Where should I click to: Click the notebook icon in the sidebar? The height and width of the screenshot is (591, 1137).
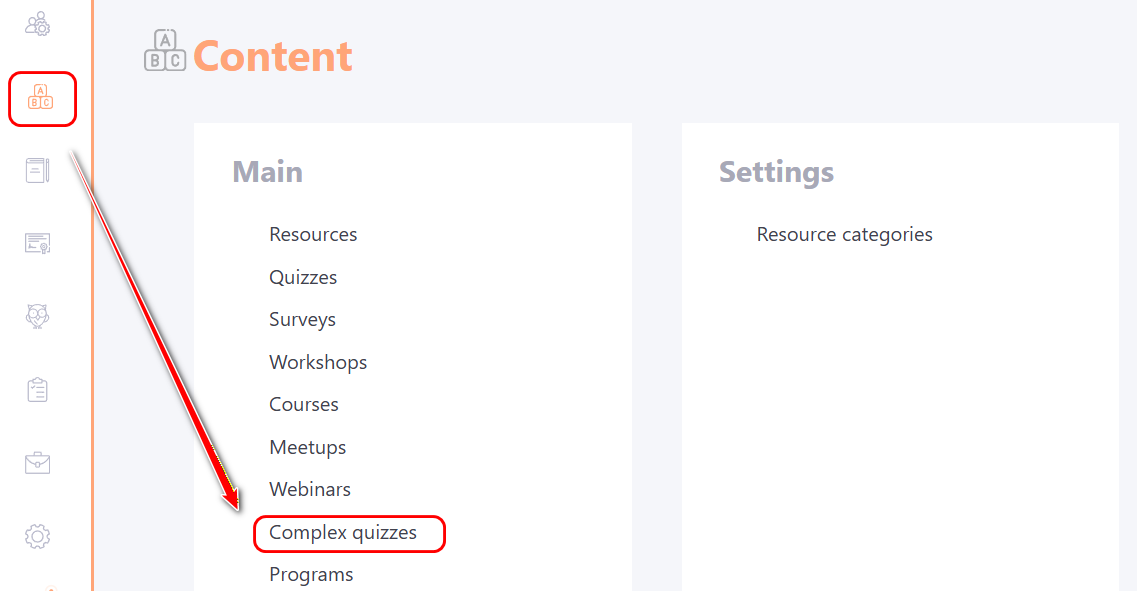[x=38, y=171]
